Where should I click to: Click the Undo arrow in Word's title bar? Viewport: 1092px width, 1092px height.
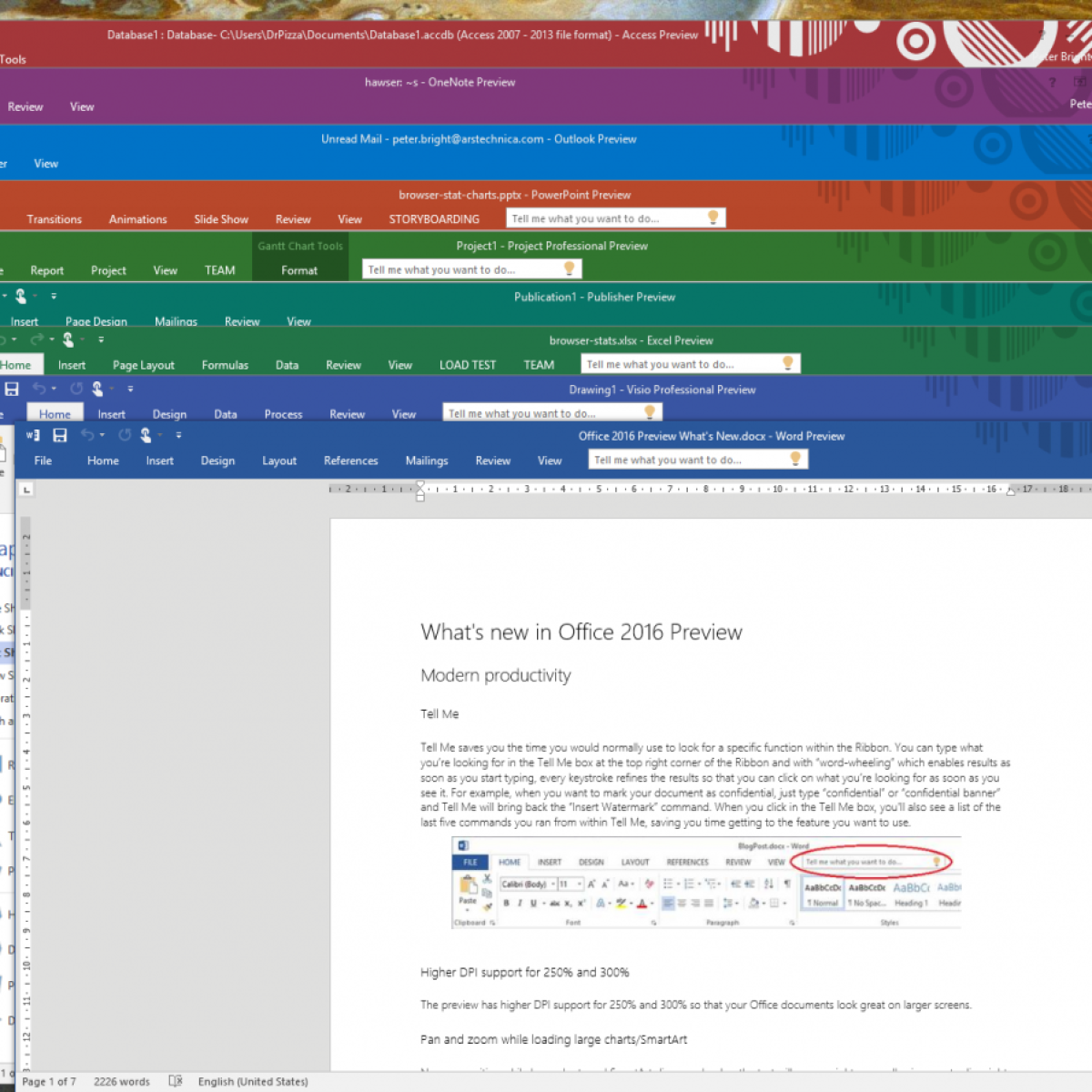click(x=87, y=436)
